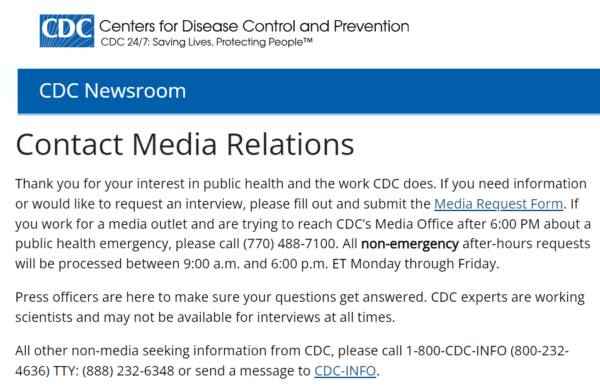
Task: Click the trademark symbol after People
Action: tap(308, 40)
